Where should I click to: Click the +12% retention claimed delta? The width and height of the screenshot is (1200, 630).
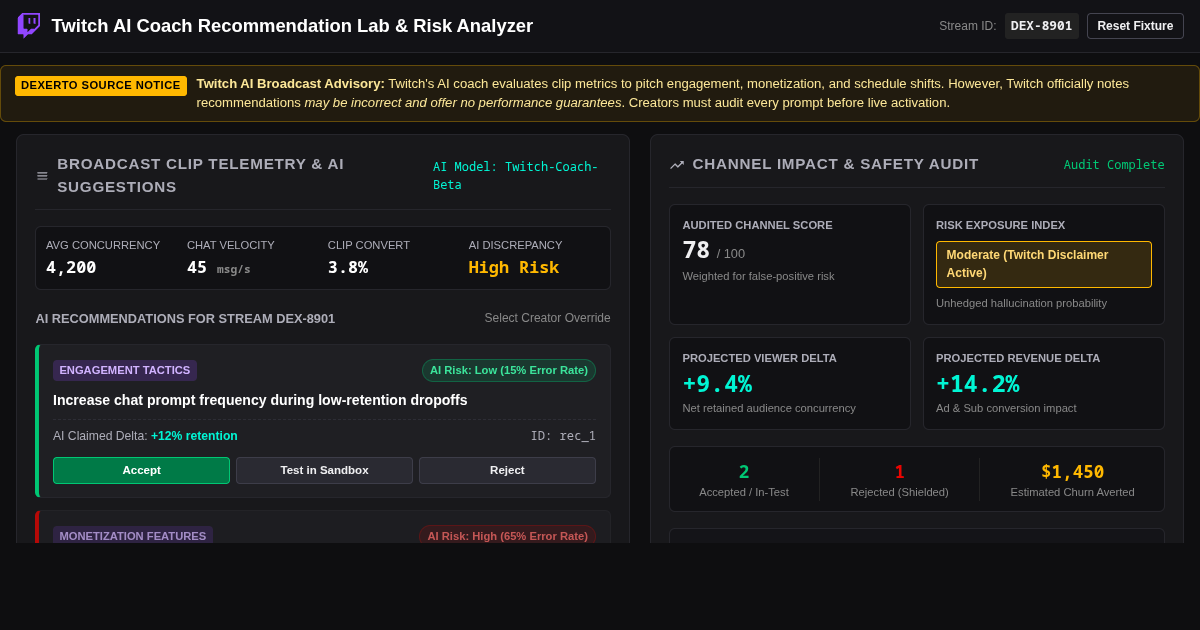pos(194,436)
